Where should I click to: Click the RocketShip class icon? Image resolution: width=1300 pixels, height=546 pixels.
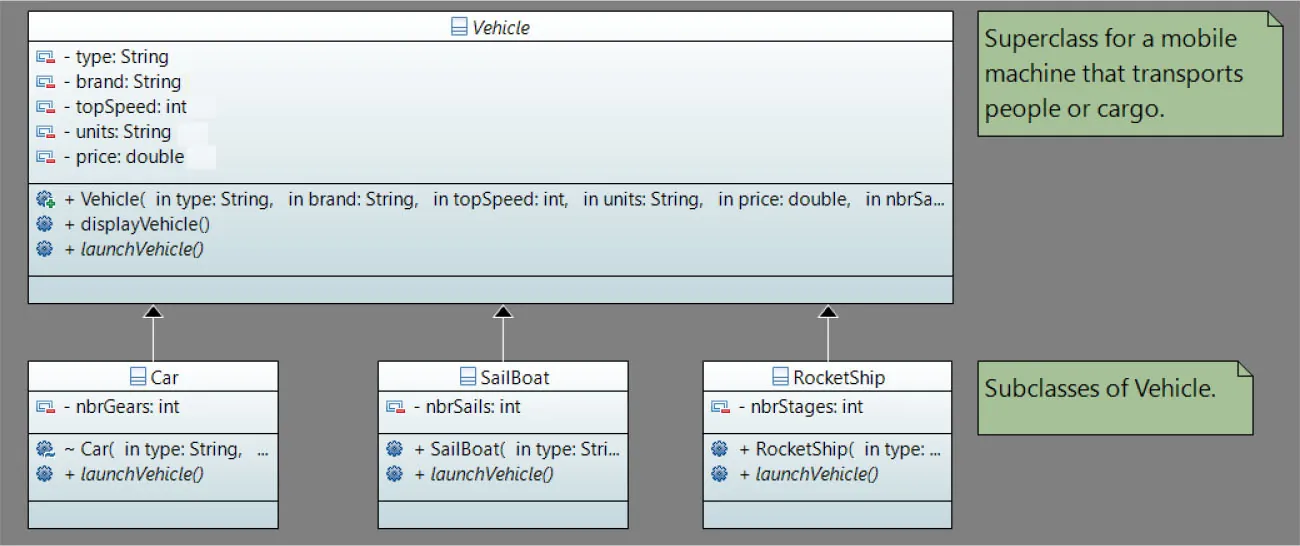(781, 377)
